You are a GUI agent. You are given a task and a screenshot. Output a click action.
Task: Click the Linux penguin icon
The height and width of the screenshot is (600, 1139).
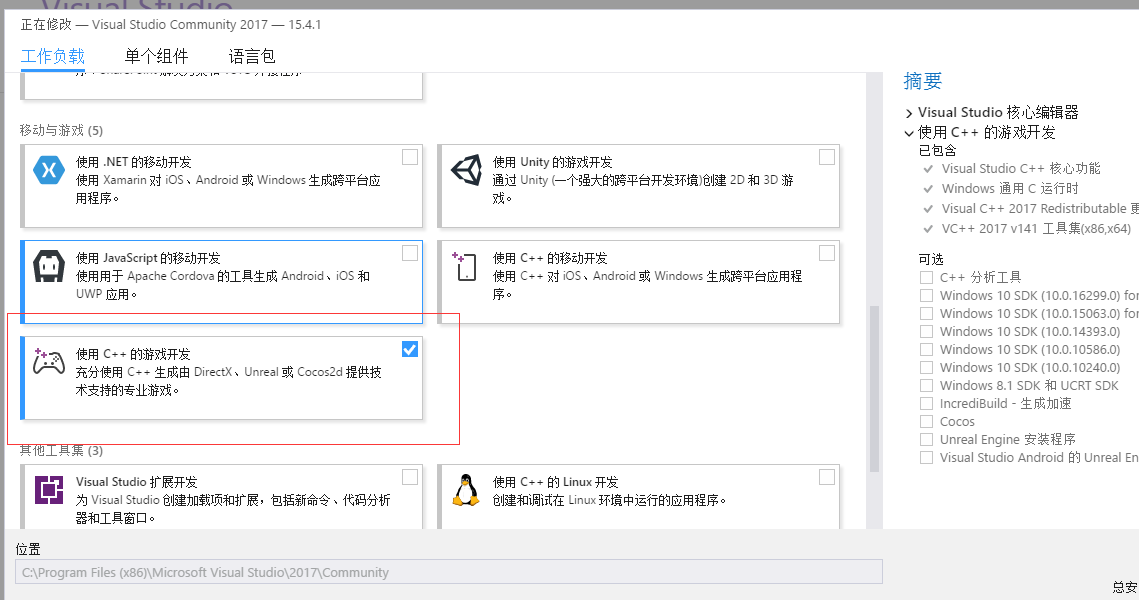point(466,490)
